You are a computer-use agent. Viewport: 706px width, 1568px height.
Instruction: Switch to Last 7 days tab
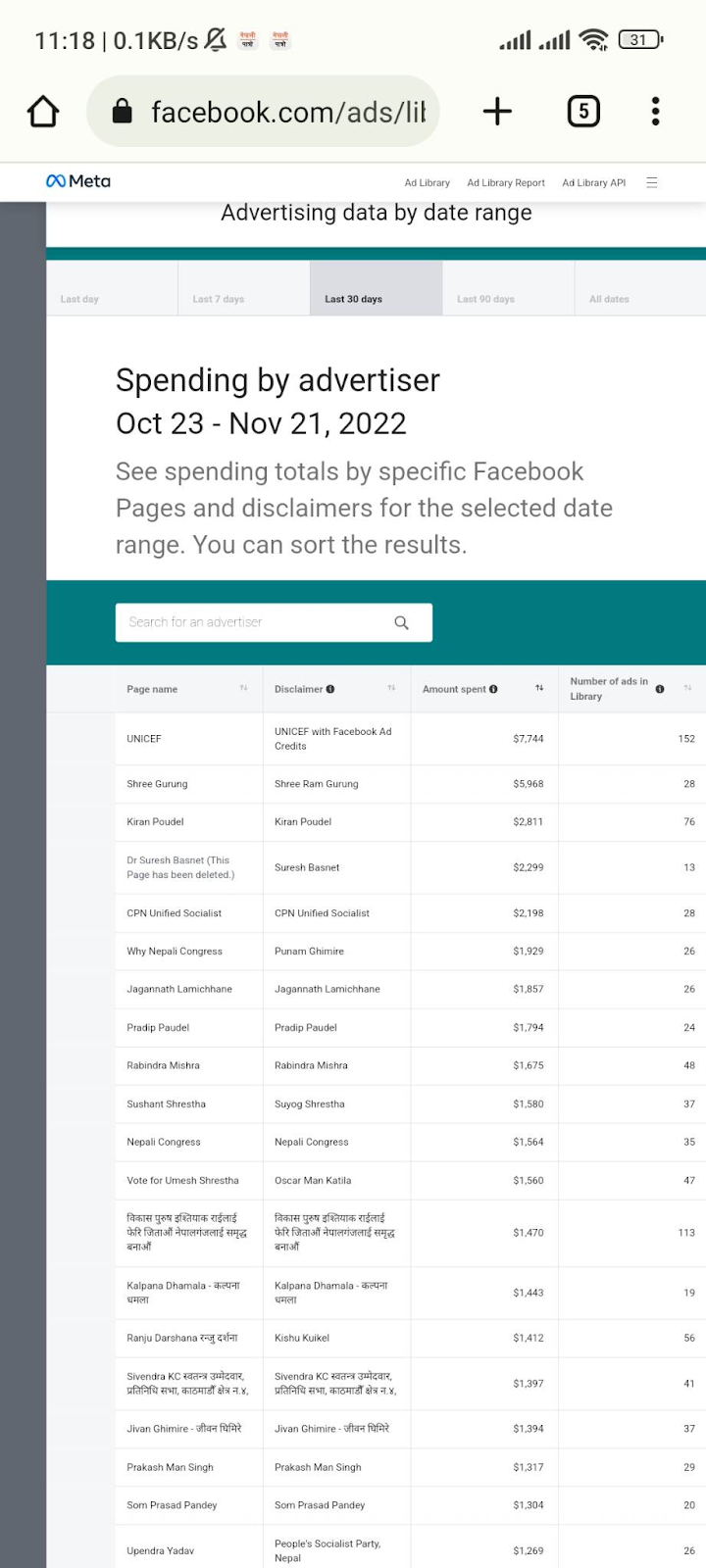[244, 288]
